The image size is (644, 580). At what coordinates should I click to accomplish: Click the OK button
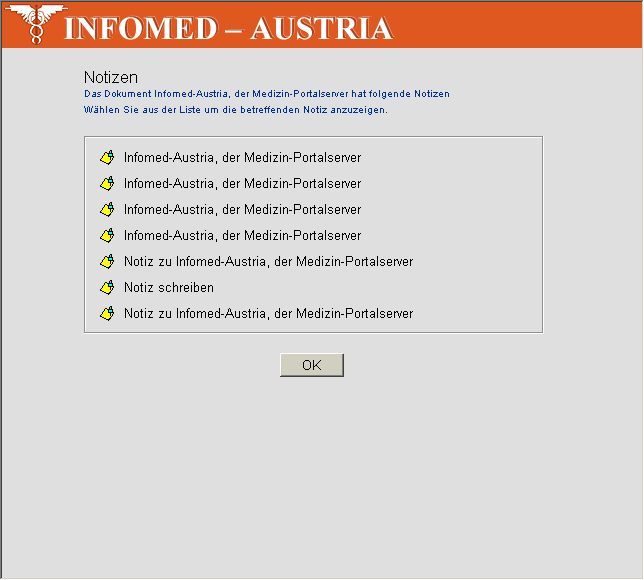coord(312,365)
